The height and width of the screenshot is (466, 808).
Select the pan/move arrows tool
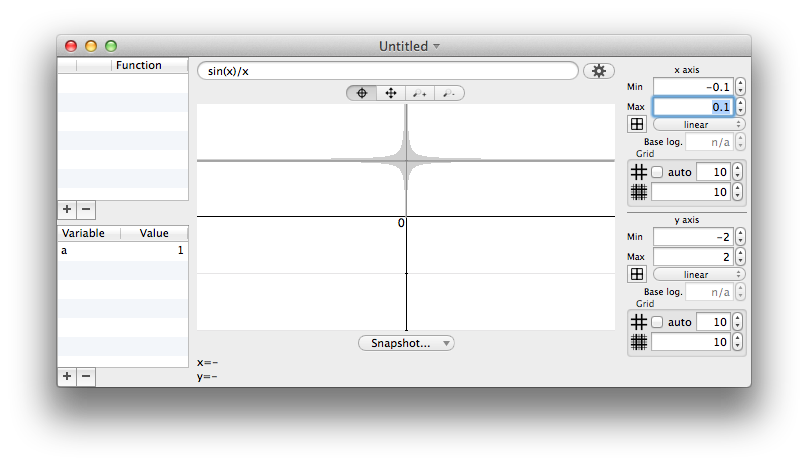tap(391, 93)
